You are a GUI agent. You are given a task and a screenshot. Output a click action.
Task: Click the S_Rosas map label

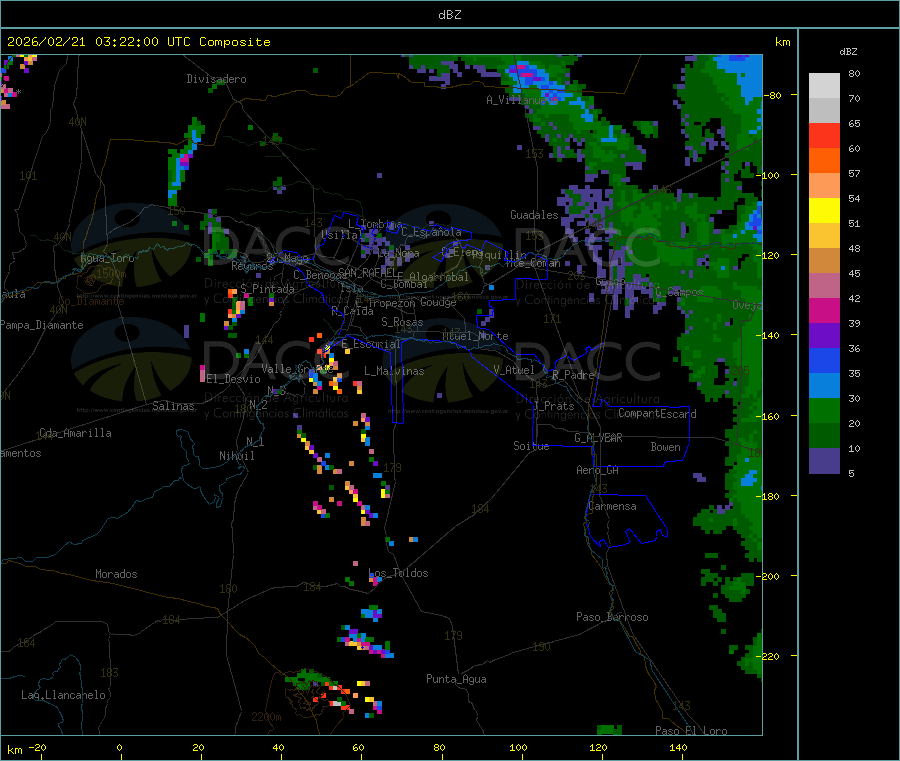[402, 322]
